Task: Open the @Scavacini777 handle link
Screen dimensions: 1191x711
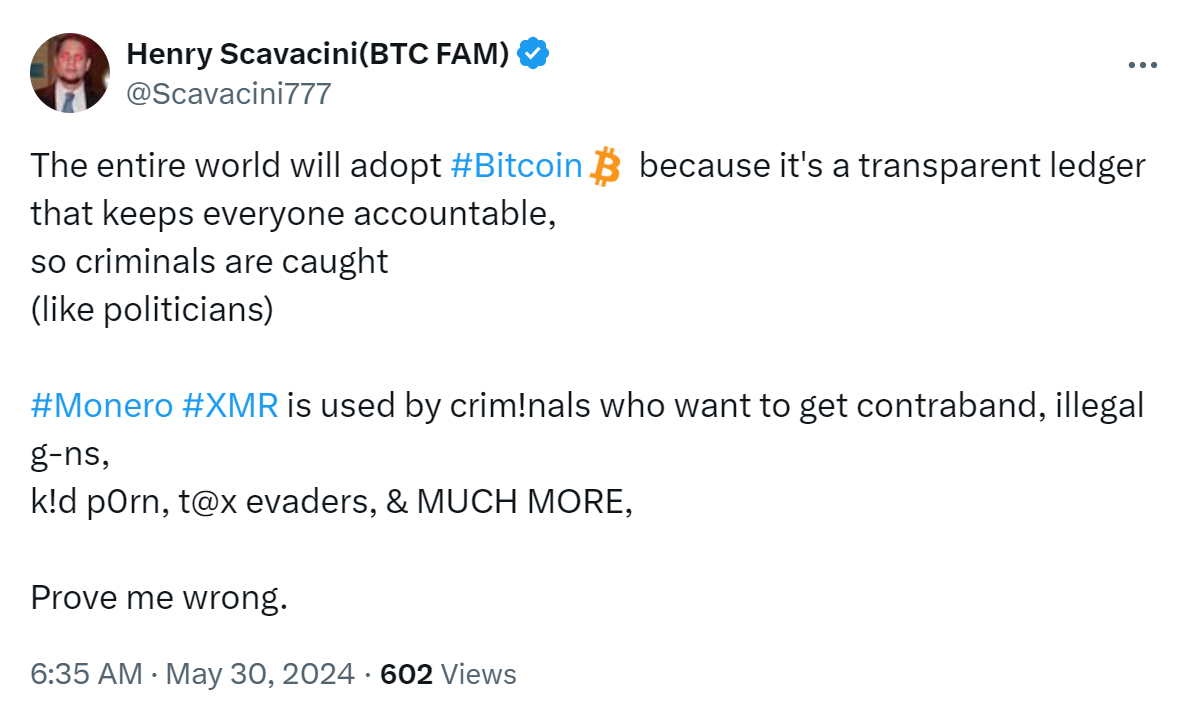Action: (x=228, y=94)
